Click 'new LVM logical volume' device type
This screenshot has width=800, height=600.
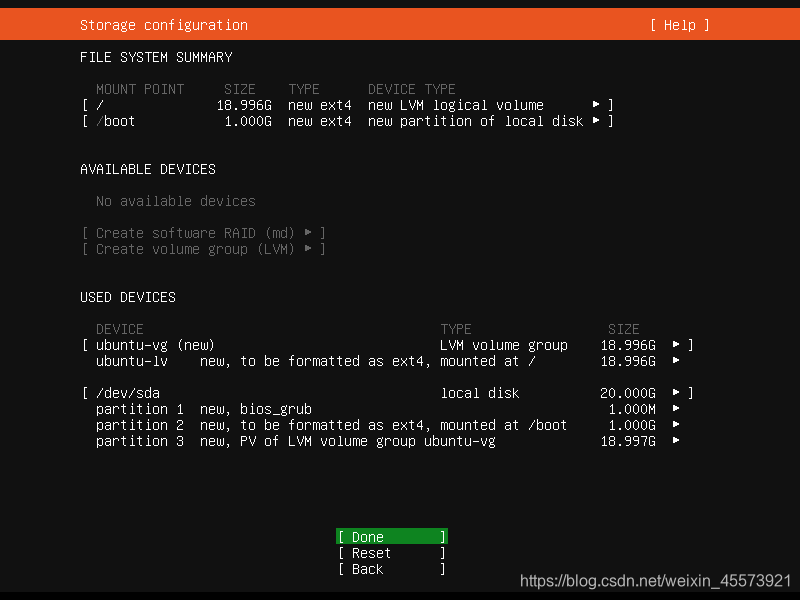456,105
